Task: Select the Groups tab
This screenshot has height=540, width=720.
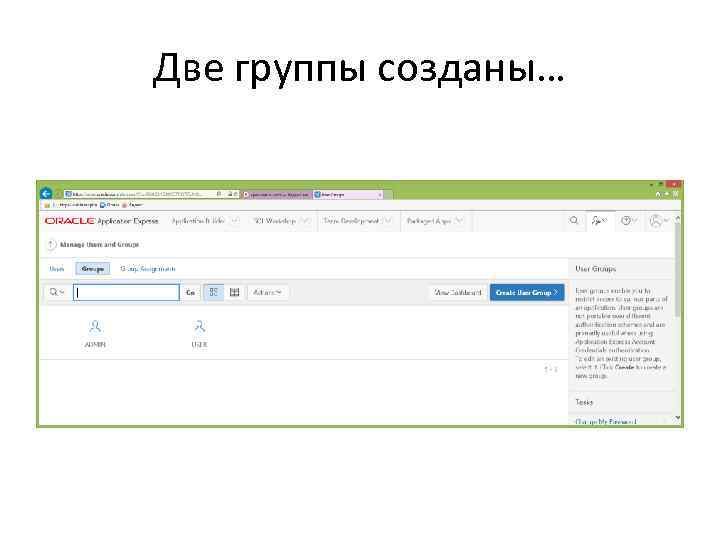Action: [93, 269]
